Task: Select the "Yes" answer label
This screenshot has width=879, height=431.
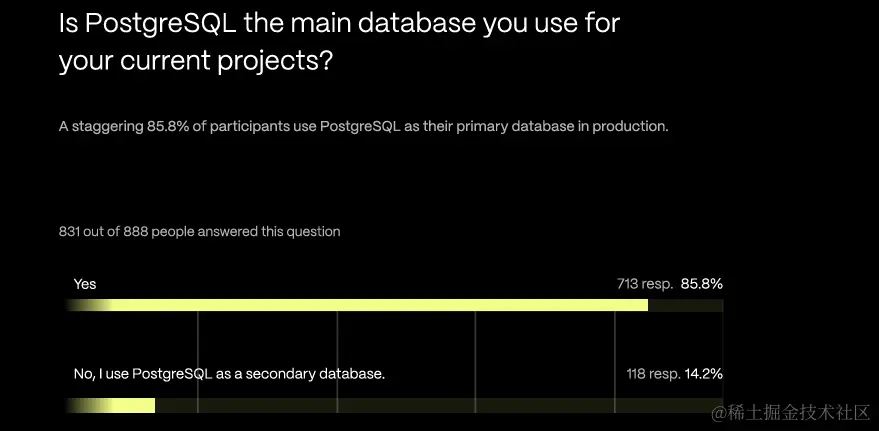Action: [x=85, y=284]
